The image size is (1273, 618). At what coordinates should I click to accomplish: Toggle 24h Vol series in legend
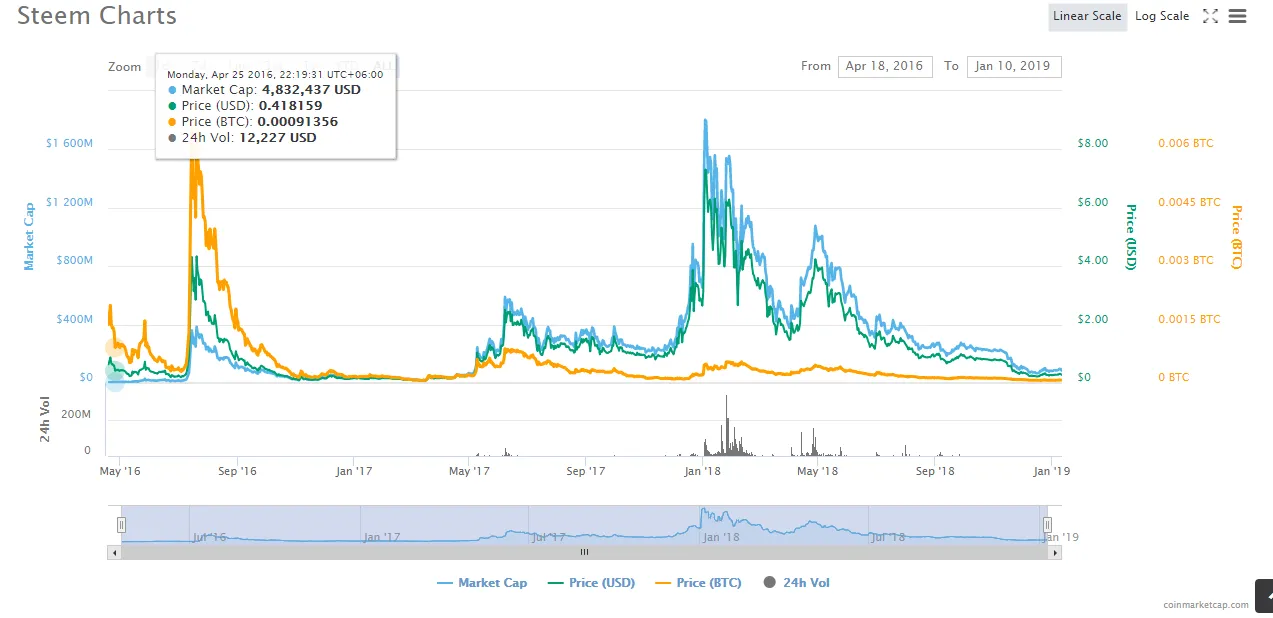click(796, 583)
